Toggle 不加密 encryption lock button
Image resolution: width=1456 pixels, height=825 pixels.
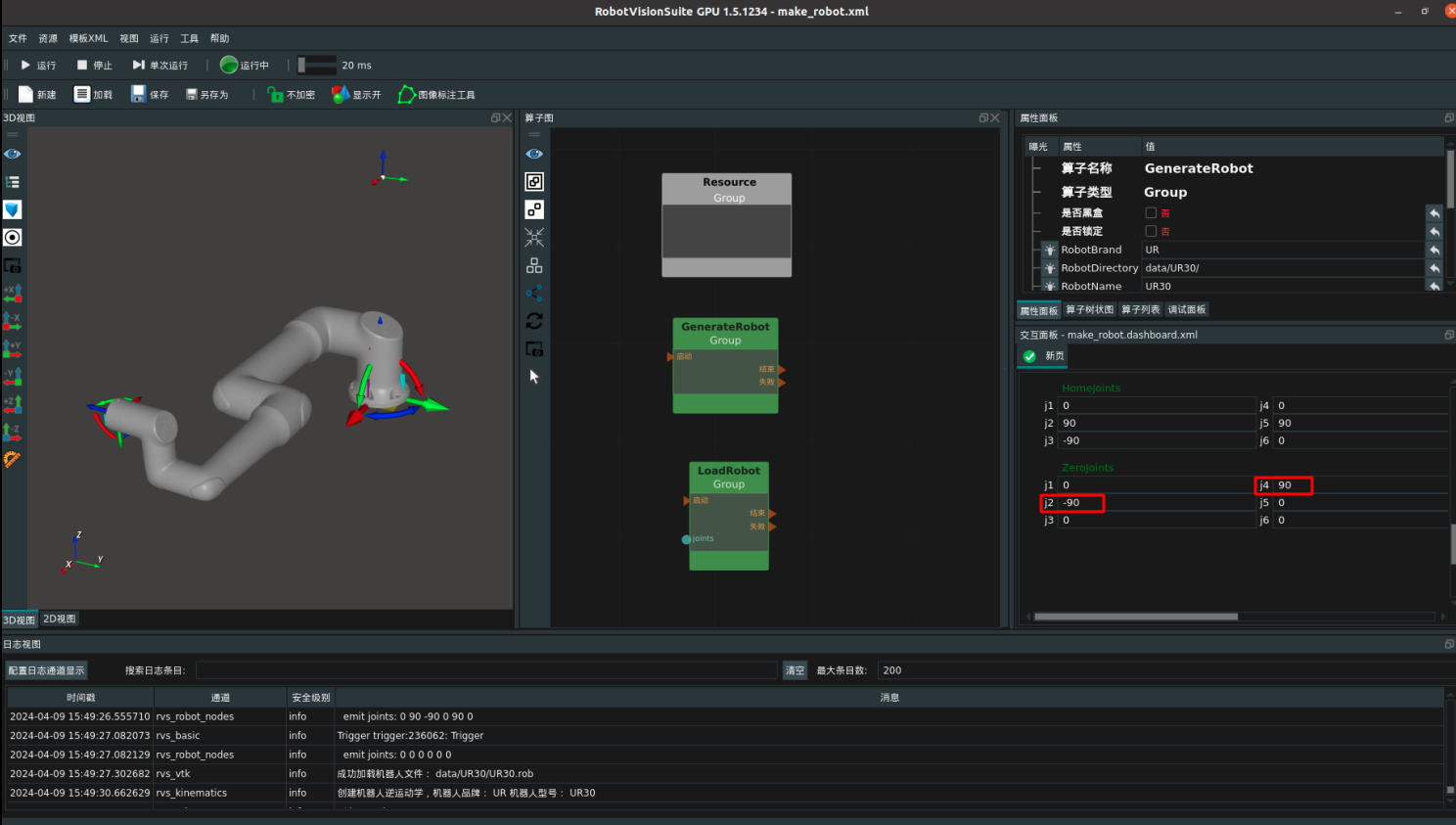(292, 95)
